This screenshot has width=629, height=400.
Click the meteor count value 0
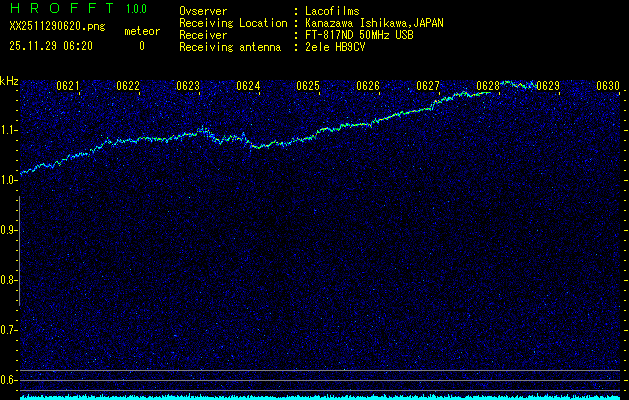coord(141,46)
